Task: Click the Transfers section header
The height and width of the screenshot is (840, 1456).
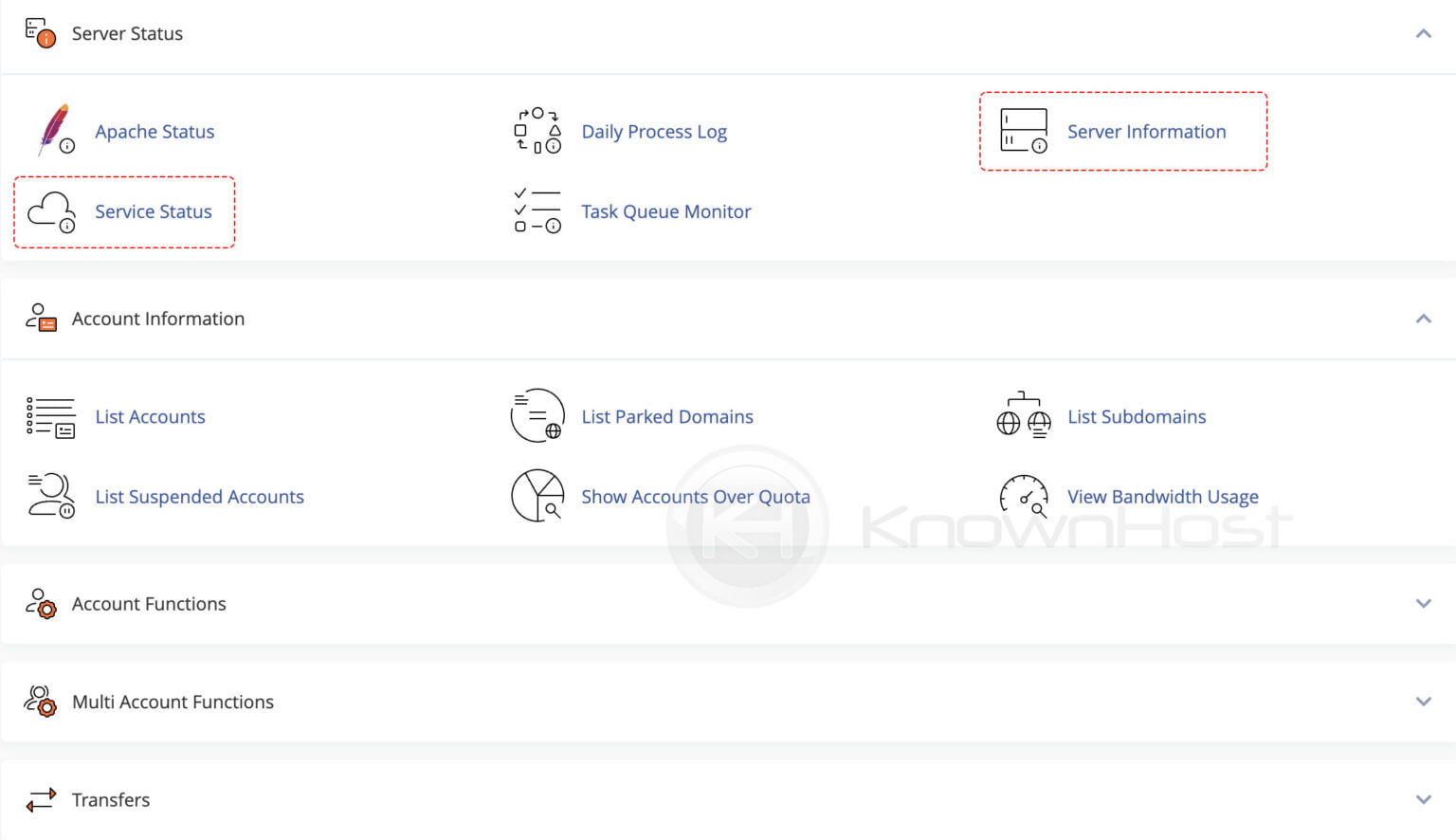Action: click(x=111, y=799)
